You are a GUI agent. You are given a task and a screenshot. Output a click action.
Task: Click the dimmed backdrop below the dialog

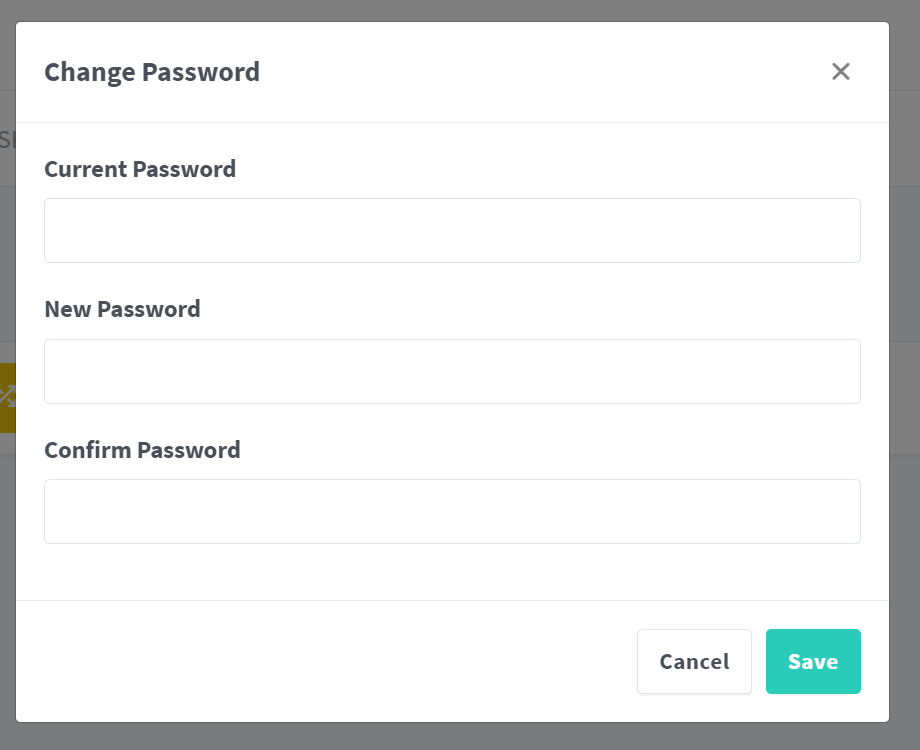[452, 737]
